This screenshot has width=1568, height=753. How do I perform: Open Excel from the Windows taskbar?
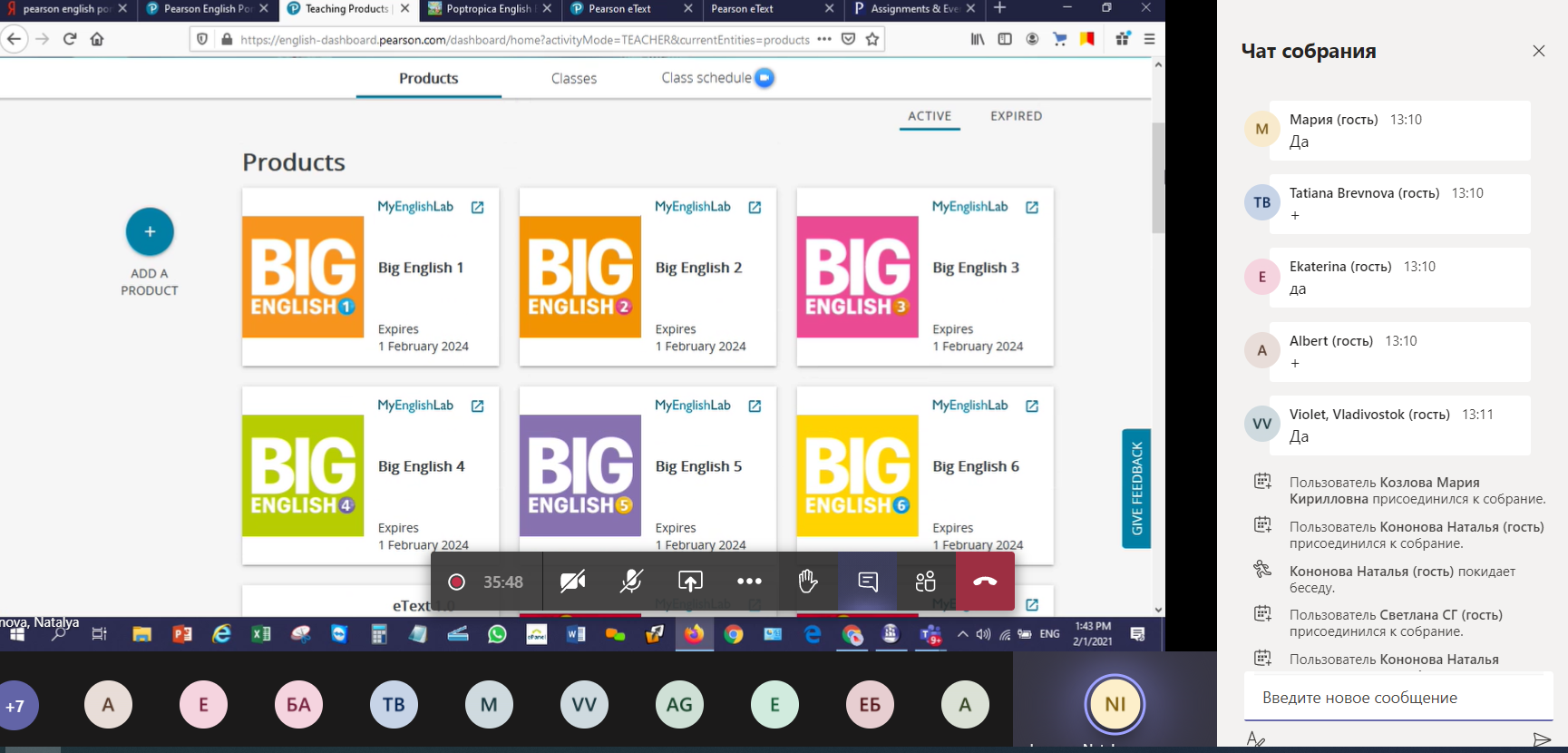pyautogui.click(x=261, y=634)
